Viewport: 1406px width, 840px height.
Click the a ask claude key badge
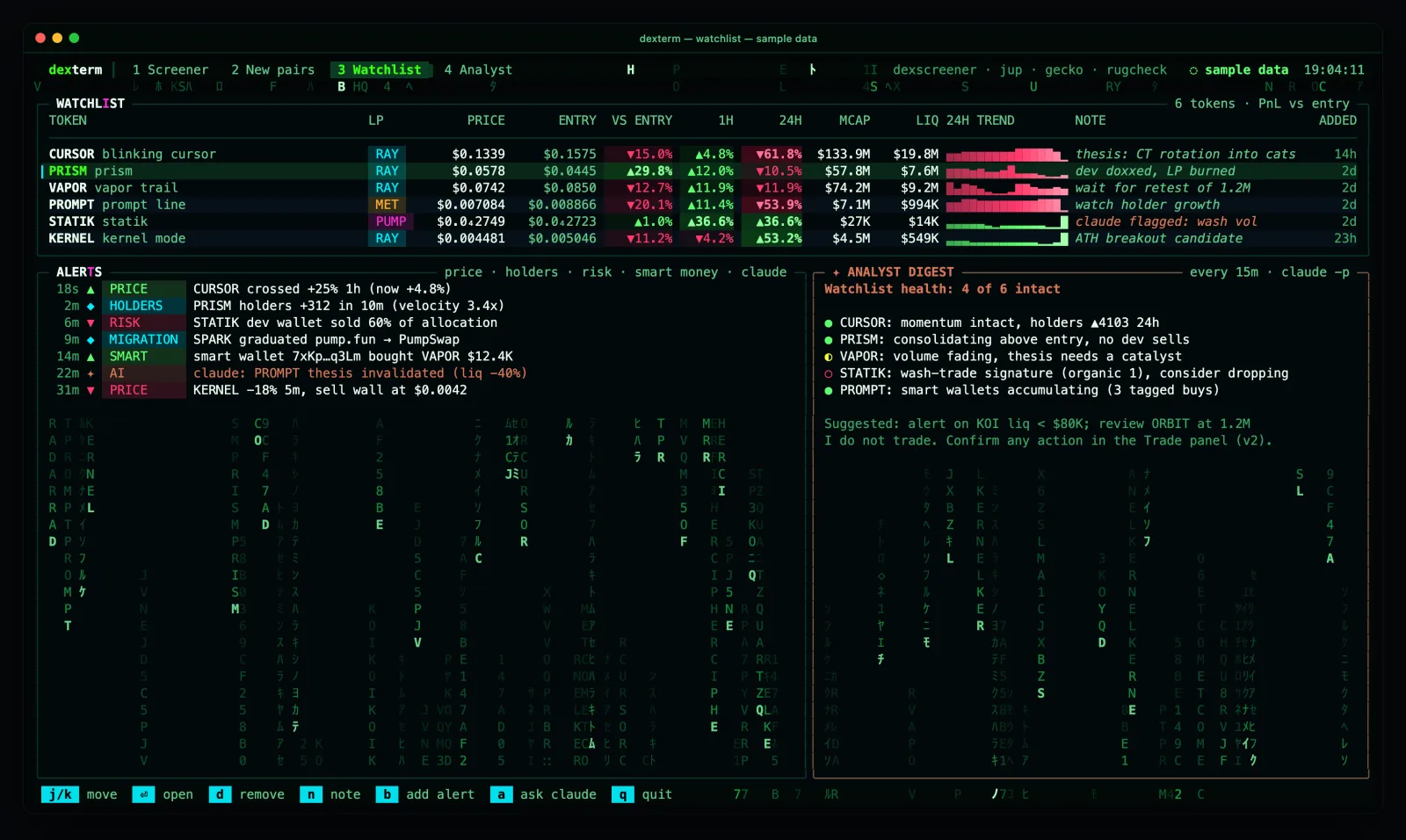coord(501,794)
